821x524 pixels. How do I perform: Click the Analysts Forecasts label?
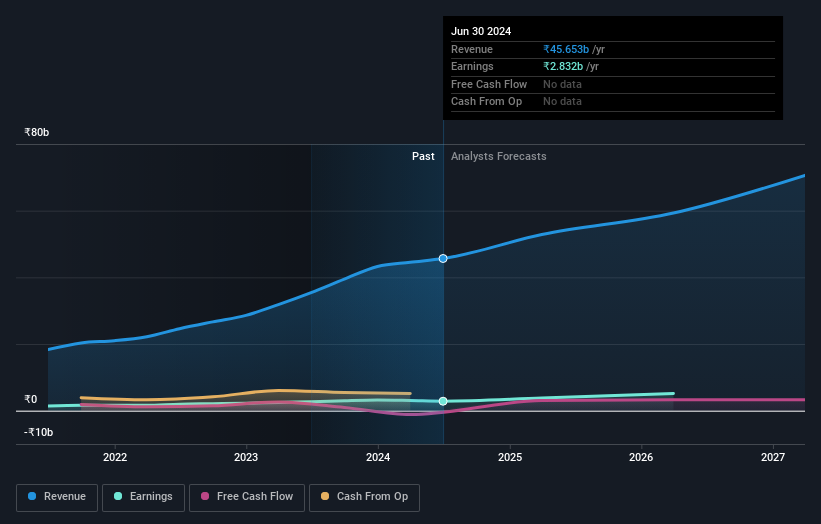498,157
